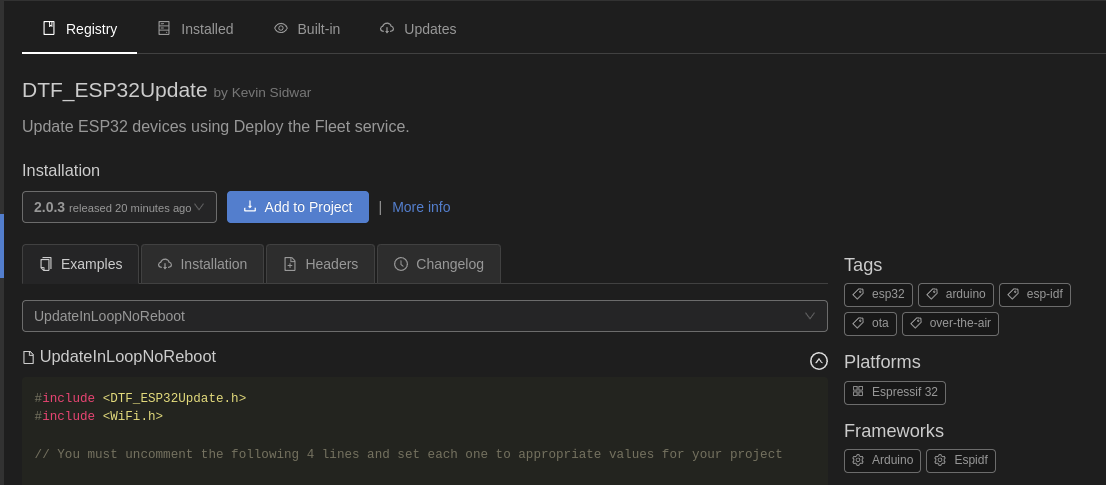This screenshot has height=485, width=1106.
Task: Click the tag icon on esp32
Action: [858, 294]
